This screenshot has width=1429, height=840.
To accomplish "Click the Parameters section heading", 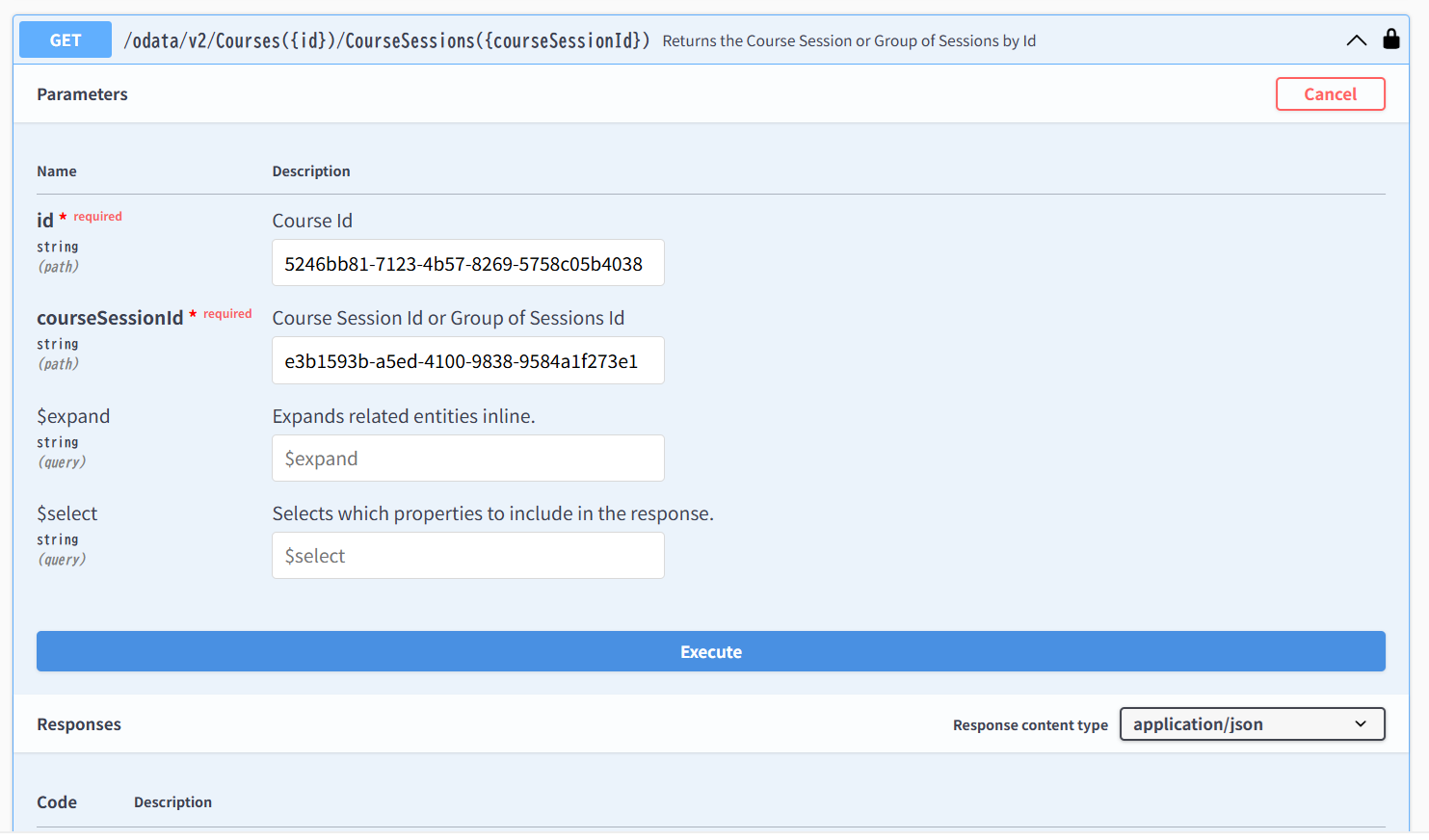I will tap(82, 94).
